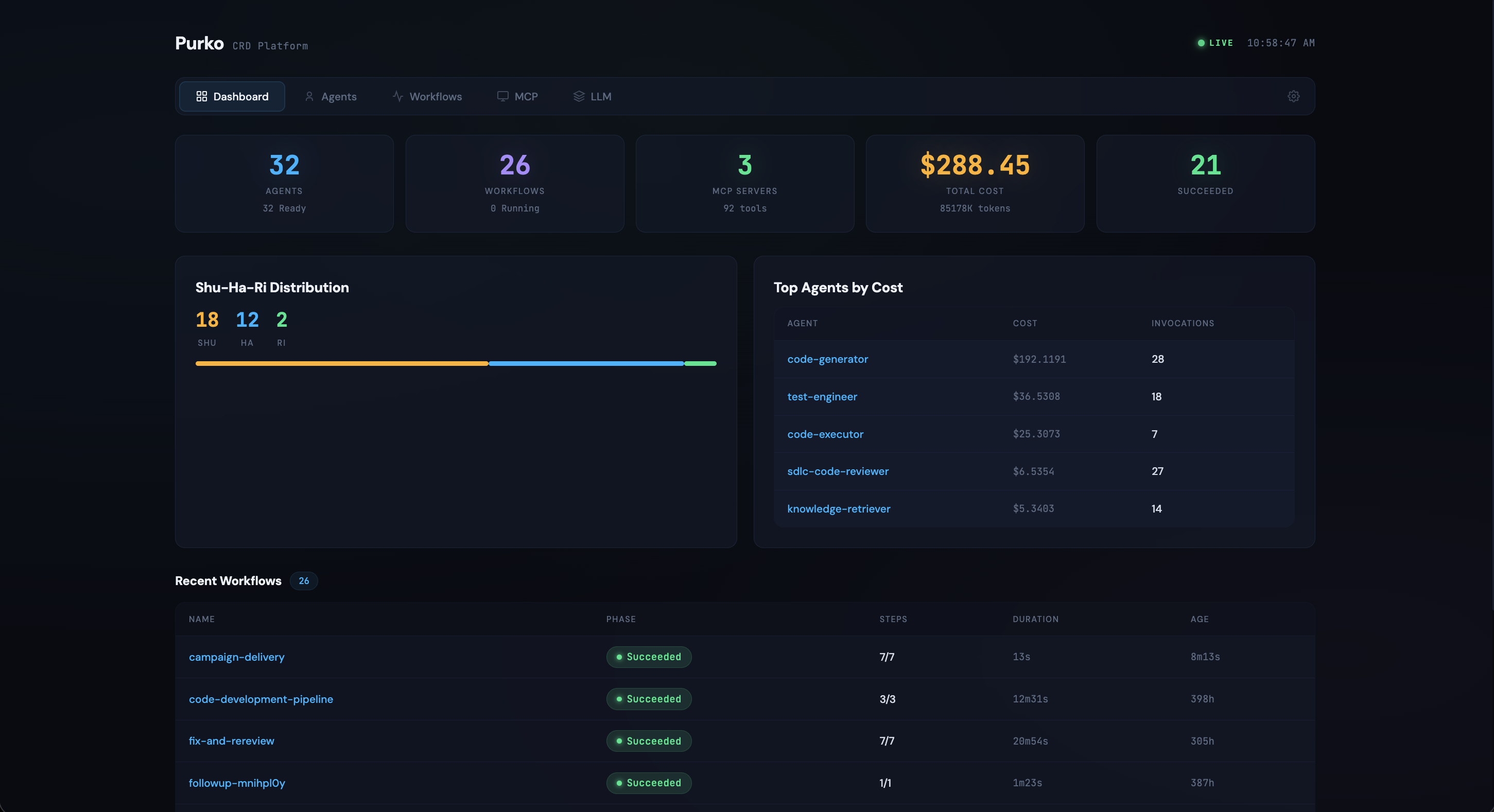The width and height of the screenshot is (1494, 812).
Task: Click the Succeeded badge for code-development-pipeline
Action: click(x=648, y=699)
